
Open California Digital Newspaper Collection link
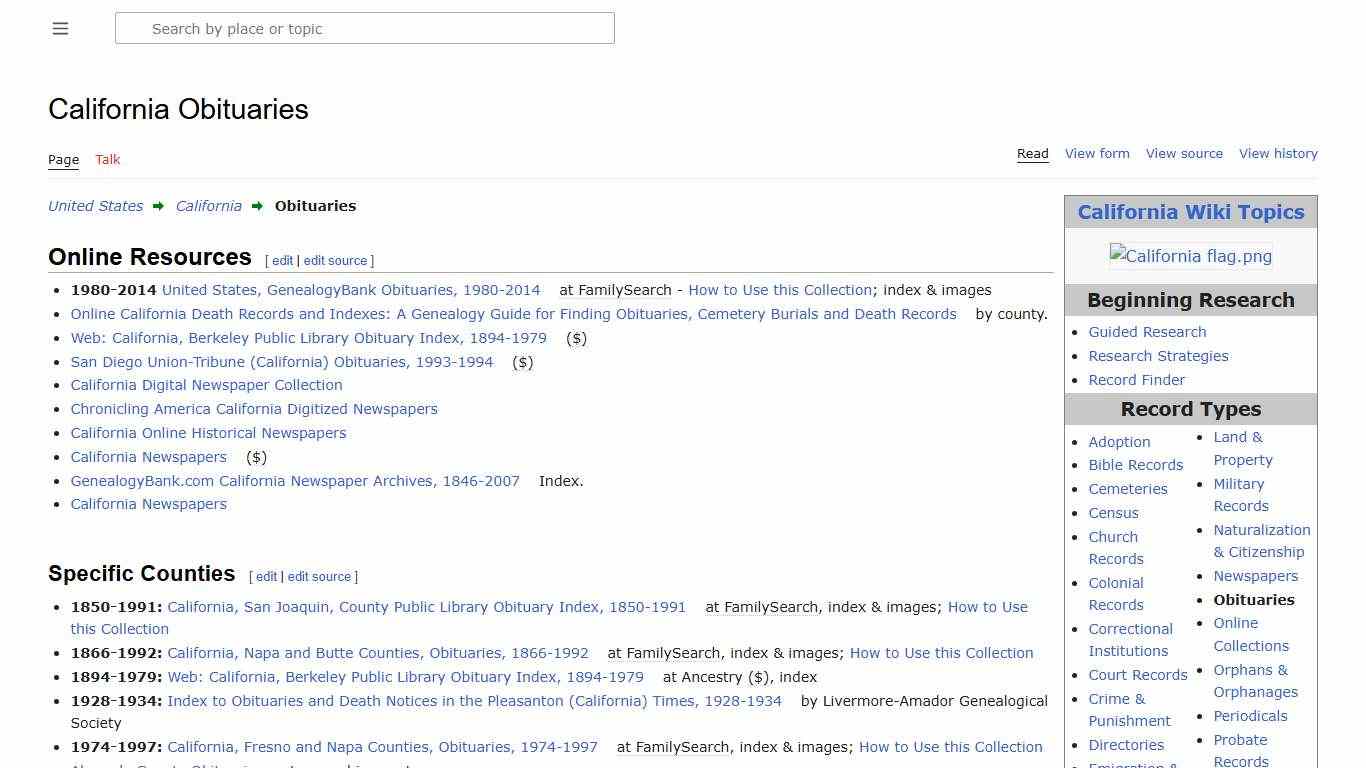tap(206, 385)
